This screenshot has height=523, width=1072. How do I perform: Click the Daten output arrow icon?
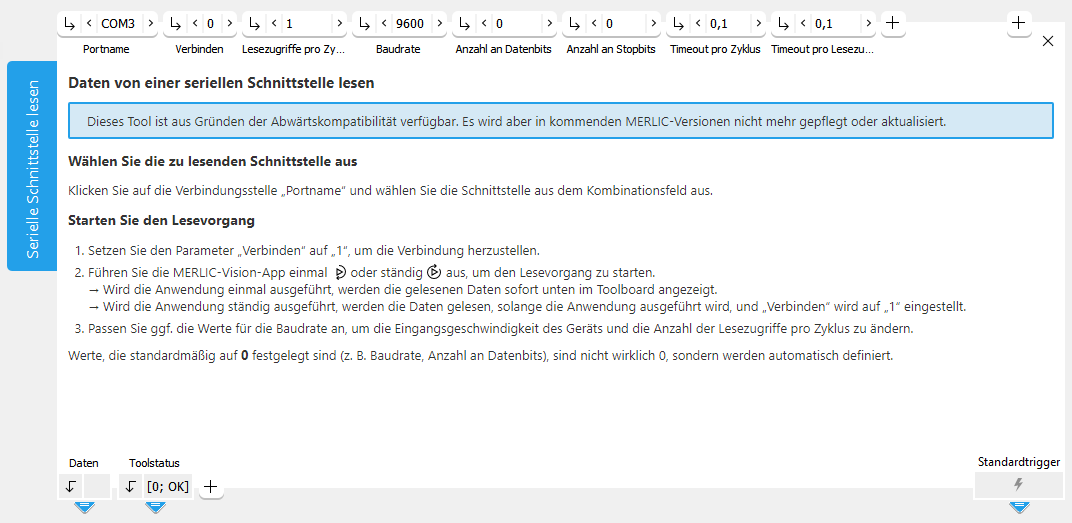click(70, 487)
